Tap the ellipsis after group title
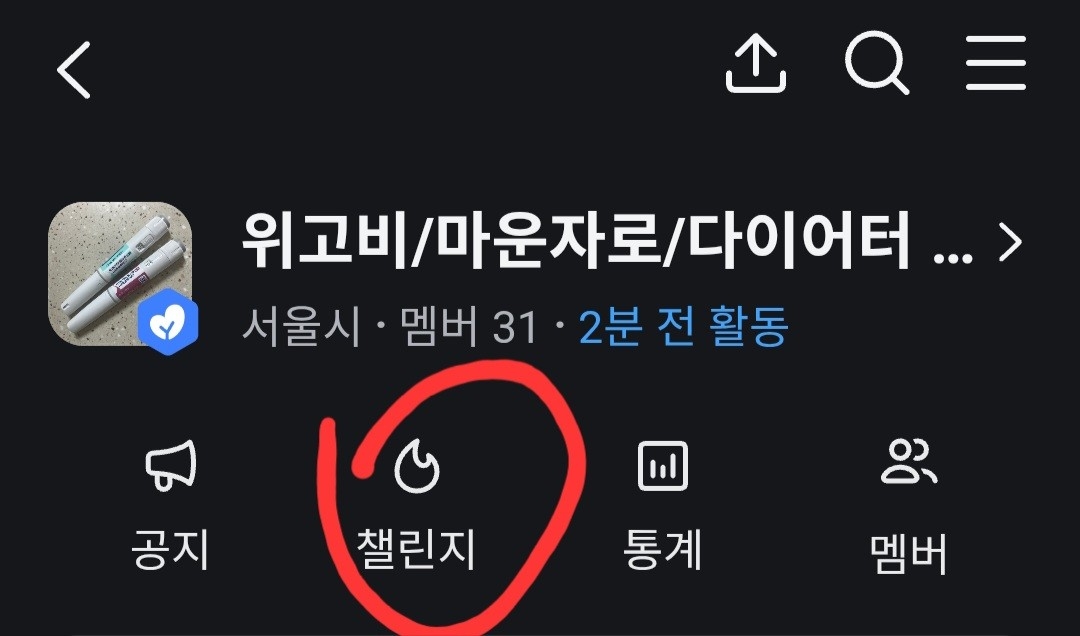1080x636 pixels. (x=953, y=258)
